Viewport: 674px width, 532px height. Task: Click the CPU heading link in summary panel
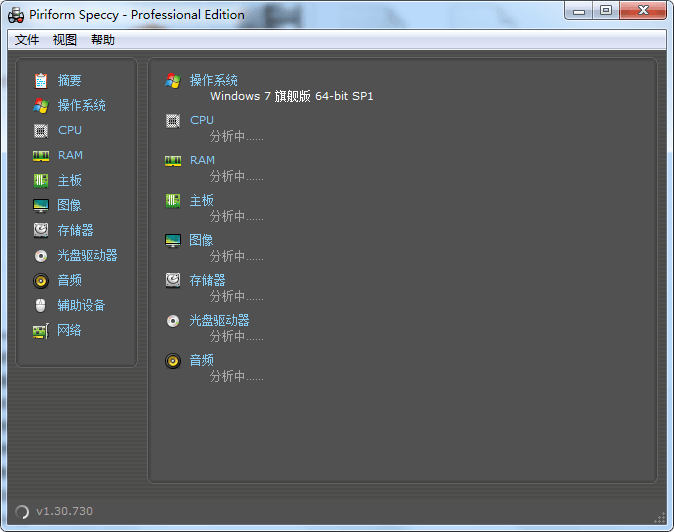click(202, 120)
